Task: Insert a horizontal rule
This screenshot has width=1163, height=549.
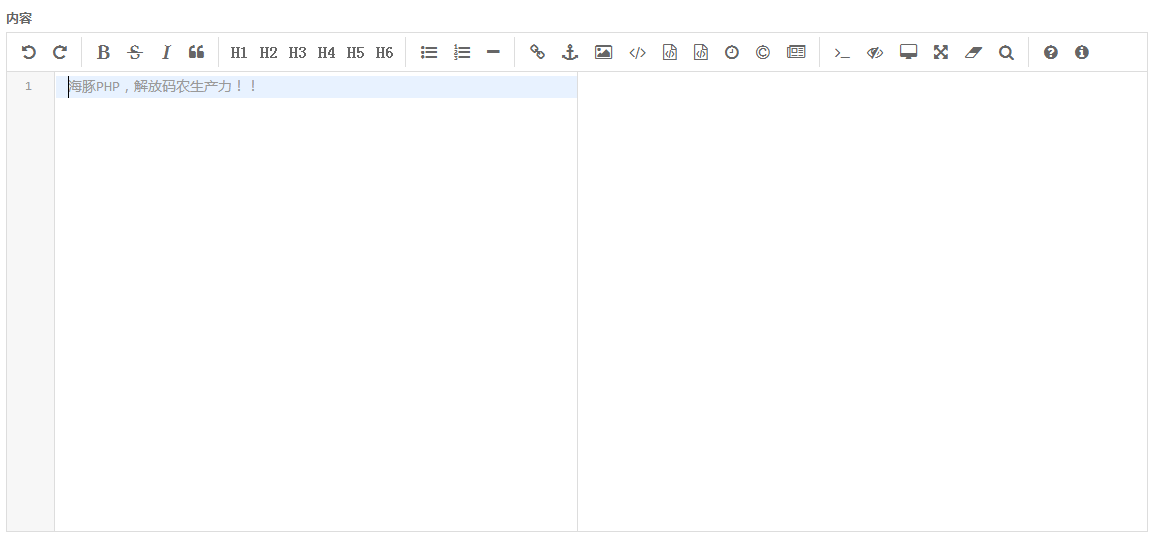Action: [x=493, y=52]
